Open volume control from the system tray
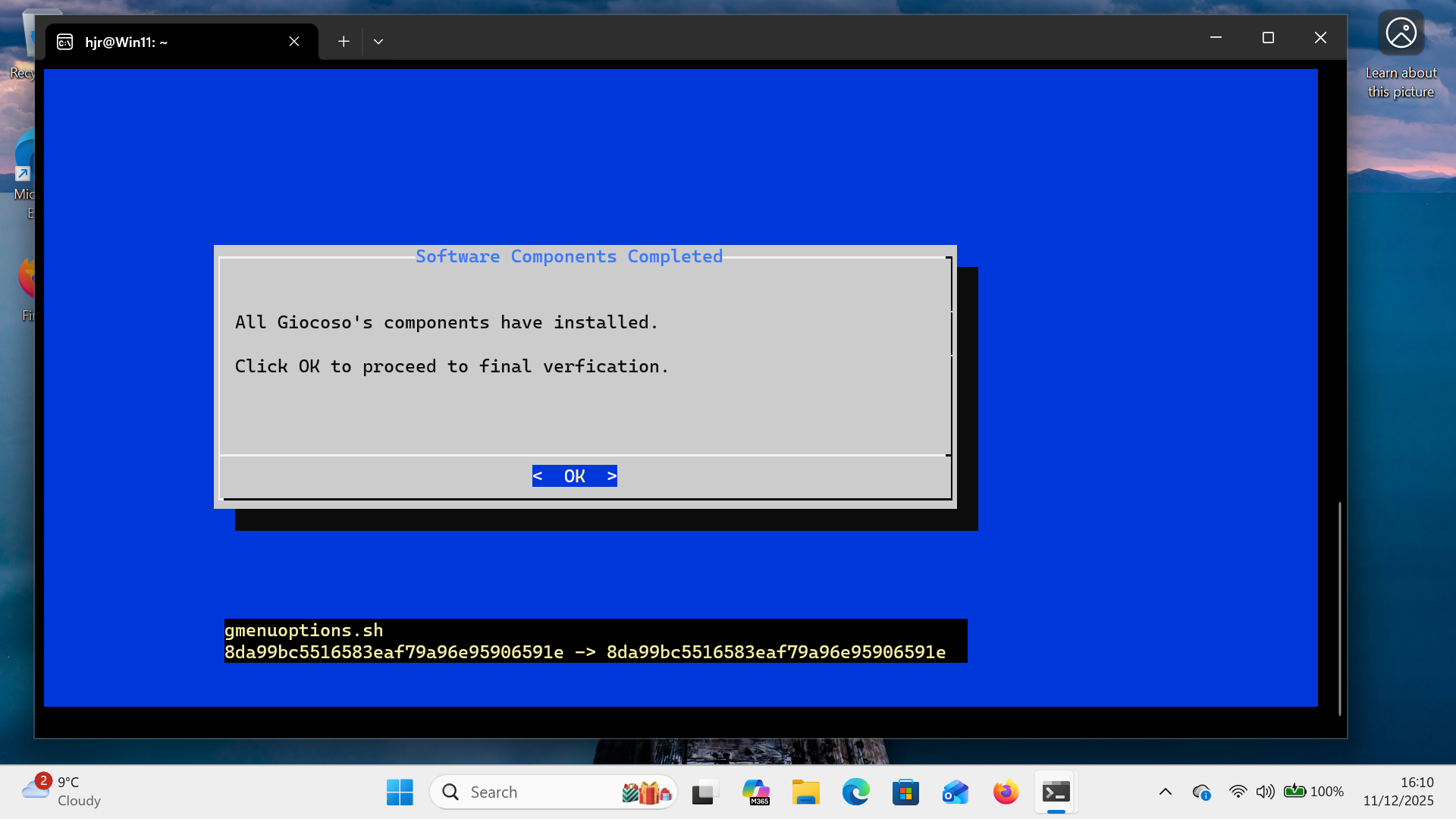Image resolution: width=1456 pixels, height=819 pixels. pyautogui.click(x=1266, y=792)
